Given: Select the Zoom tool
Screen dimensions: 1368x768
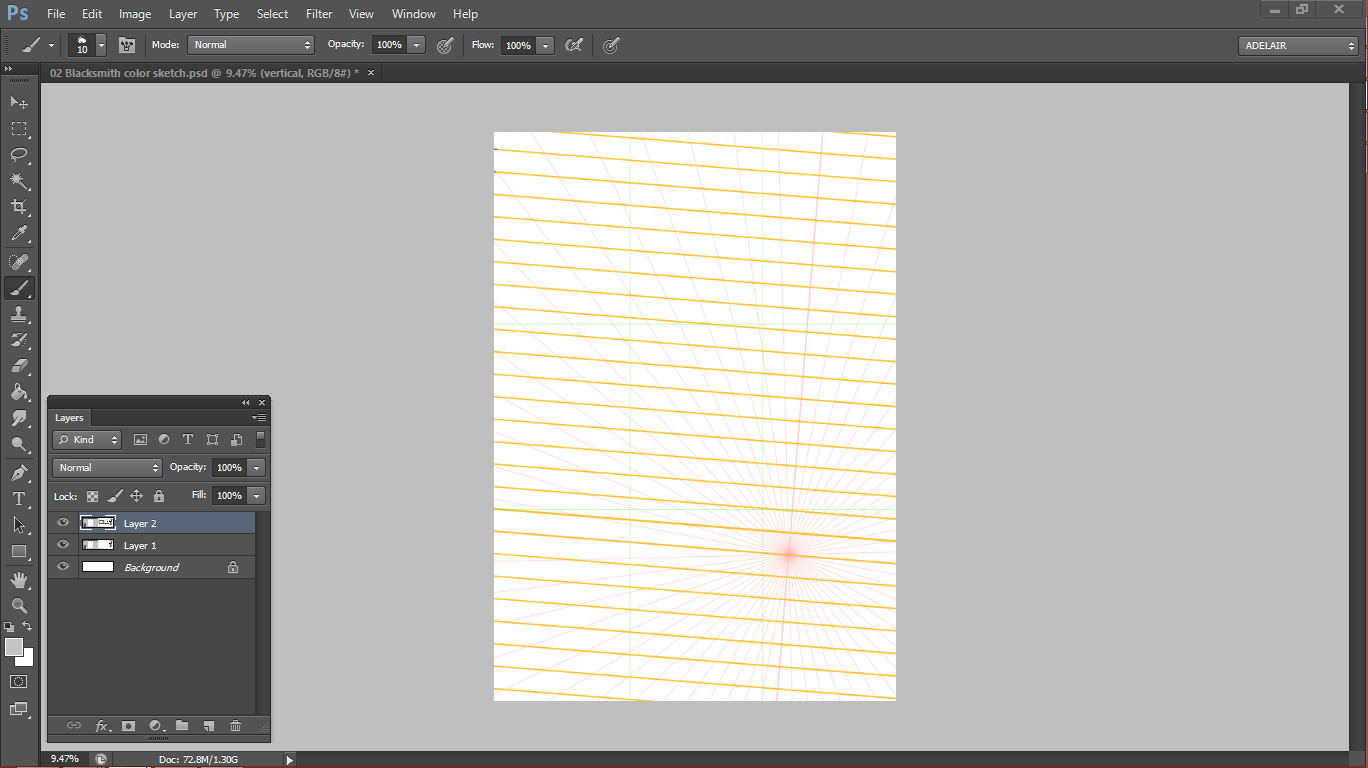Looking at the screenshot, I should [19, 606].
